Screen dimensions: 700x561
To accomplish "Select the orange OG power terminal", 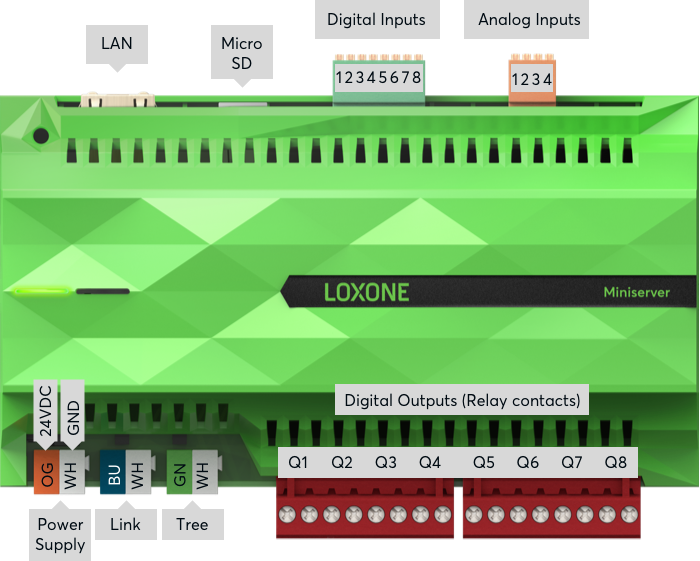I will point(46,473).
